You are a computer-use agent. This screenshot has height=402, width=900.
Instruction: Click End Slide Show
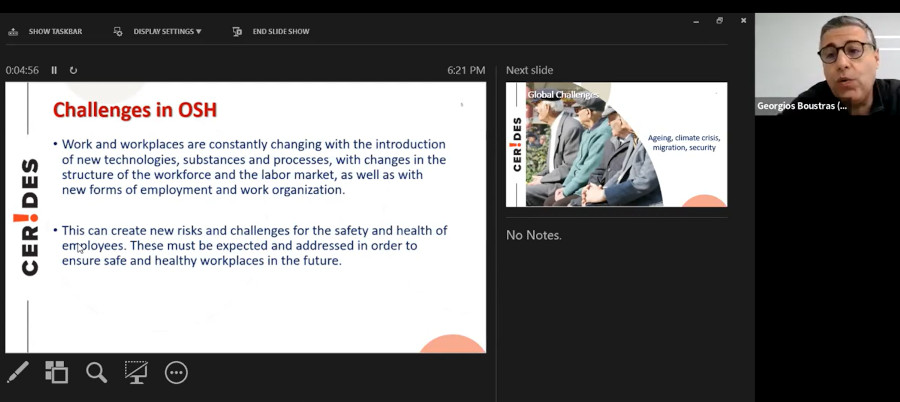coord(280,31)
